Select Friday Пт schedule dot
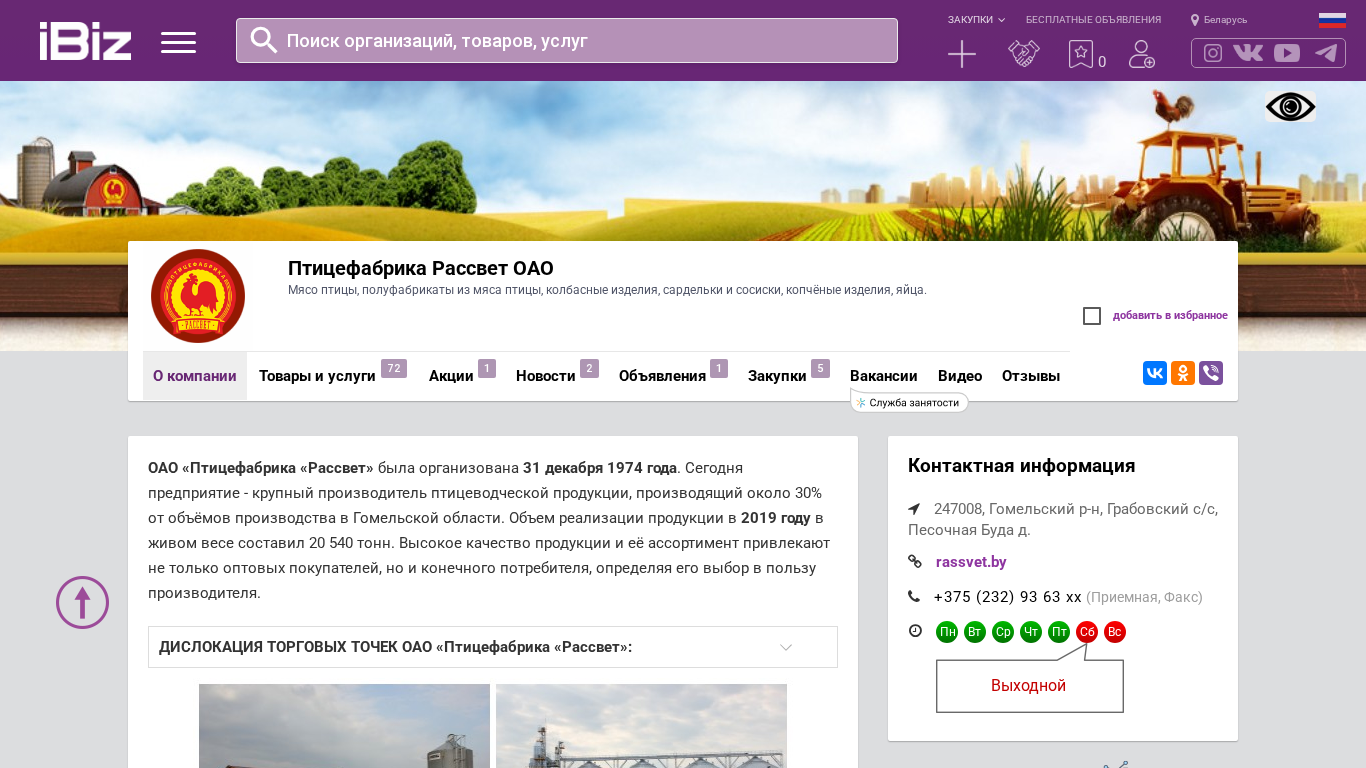The image size is (1366, 768). (x=1059, y=632)
